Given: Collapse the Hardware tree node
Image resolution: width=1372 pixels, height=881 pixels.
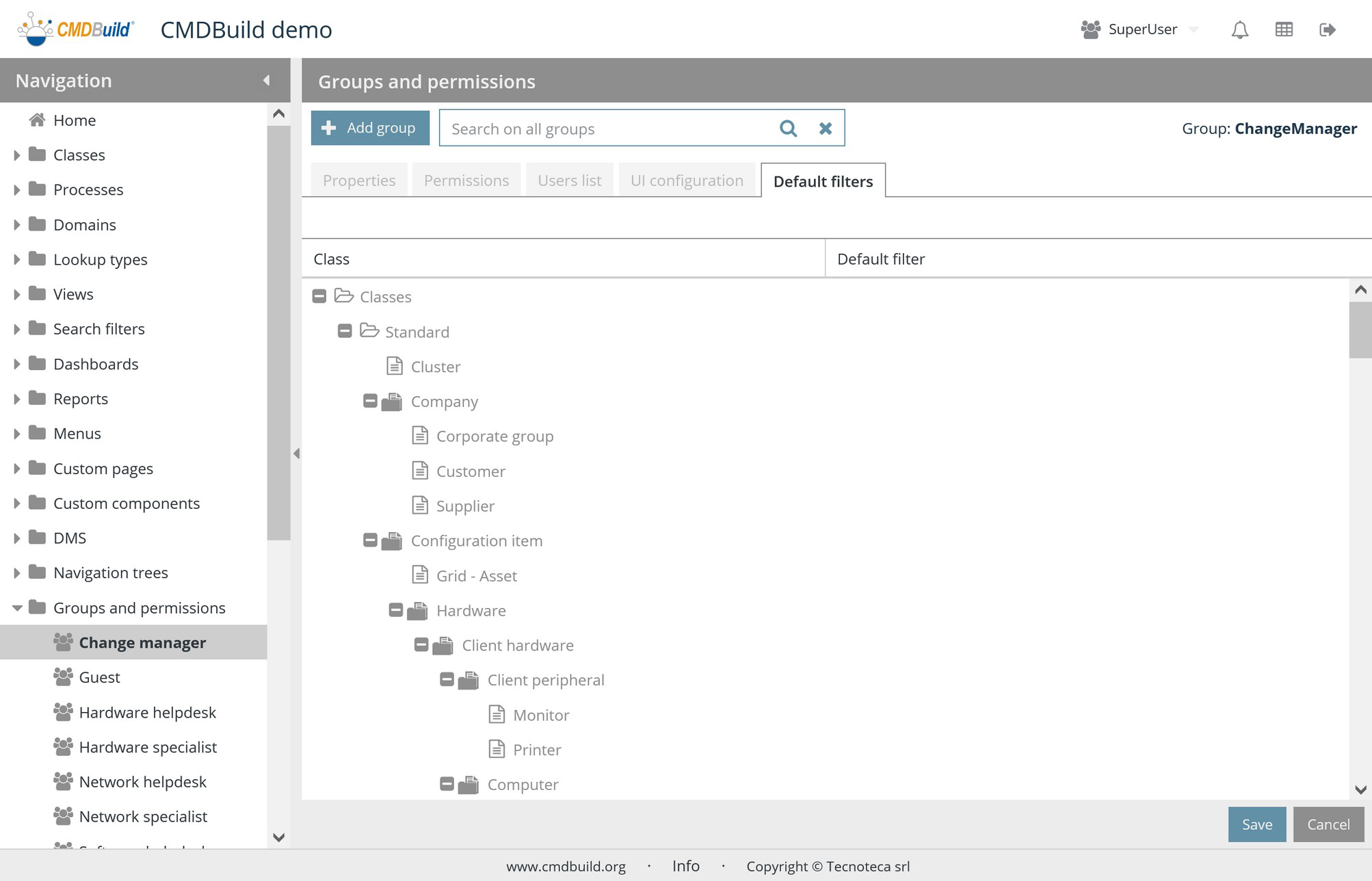Looking at the screenshot, I should (395, 610).
